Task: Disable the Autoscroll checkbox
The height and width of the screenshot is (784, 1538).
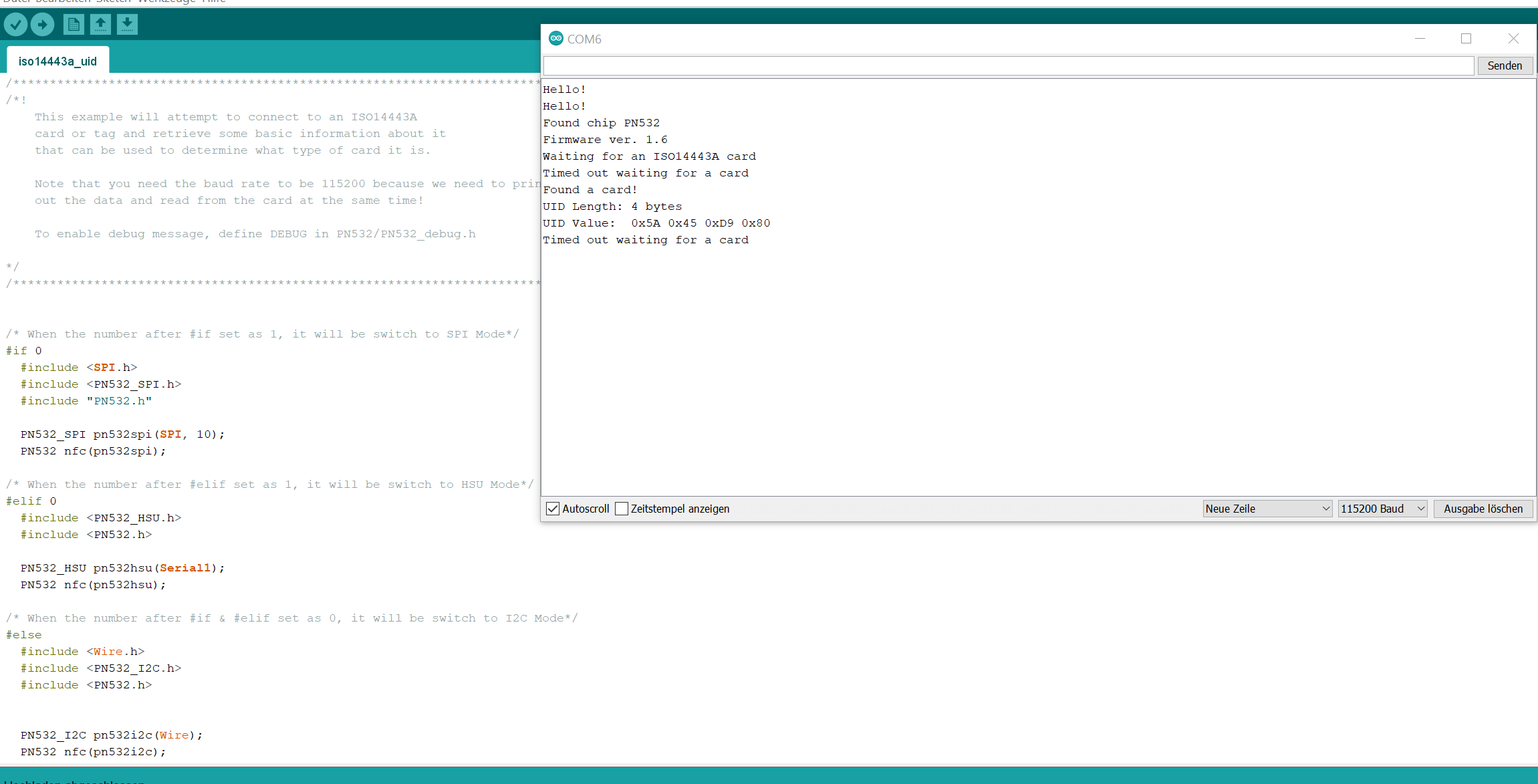Action: 553,509
